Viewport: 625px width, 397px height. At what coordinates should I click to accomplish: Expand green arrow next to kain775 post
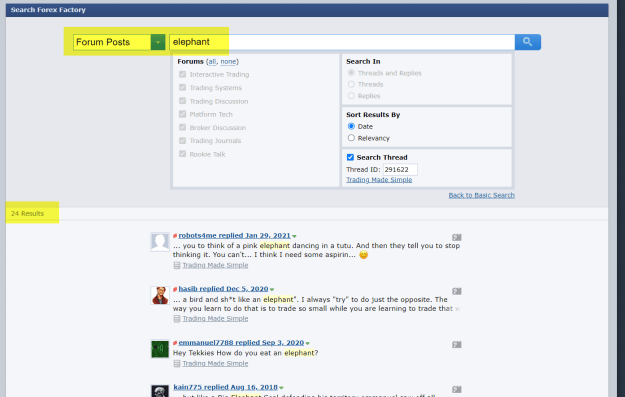click(281, 388)
